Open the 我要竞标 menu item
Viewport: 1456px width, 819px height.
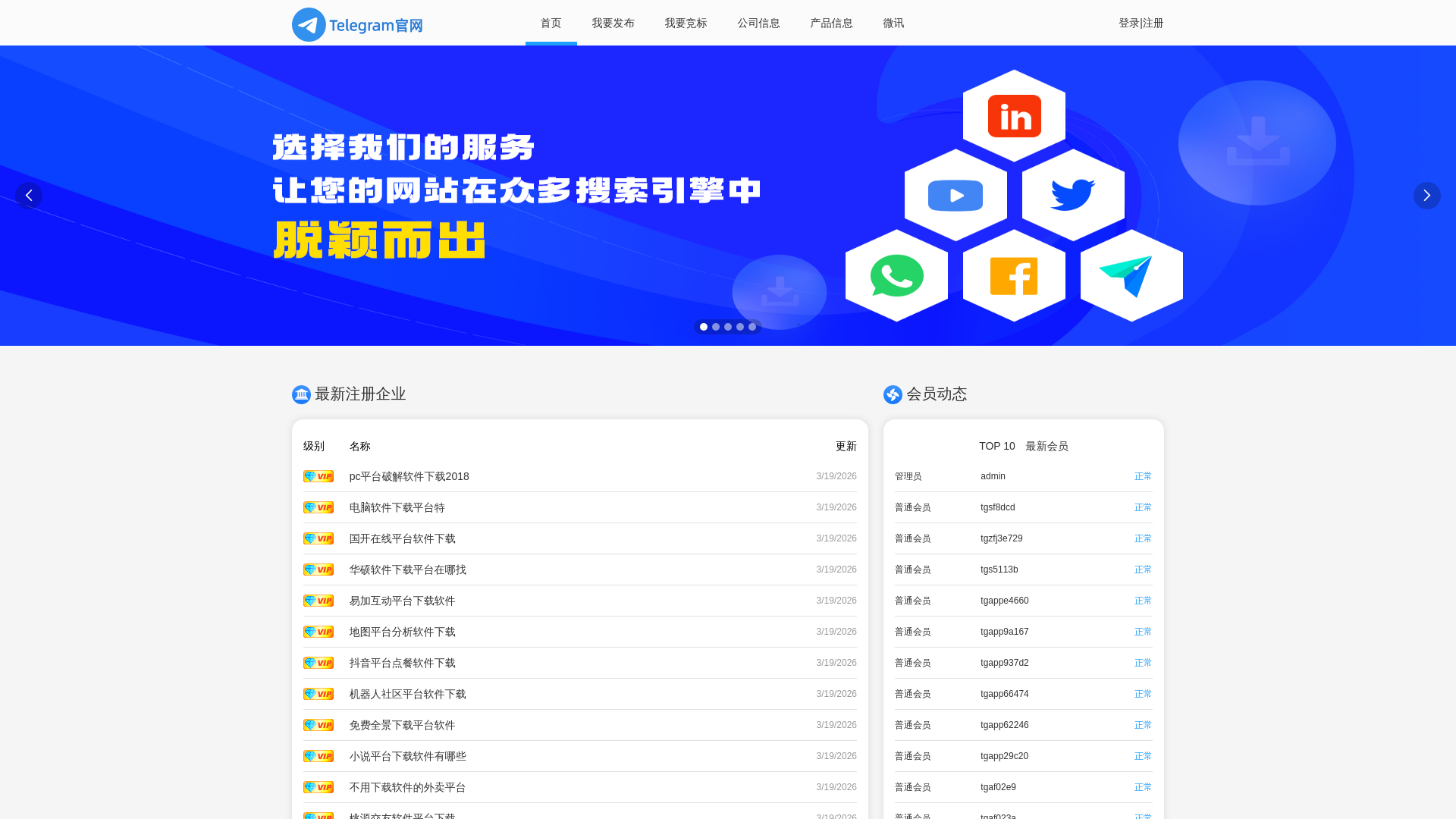(x=686, y=23)
